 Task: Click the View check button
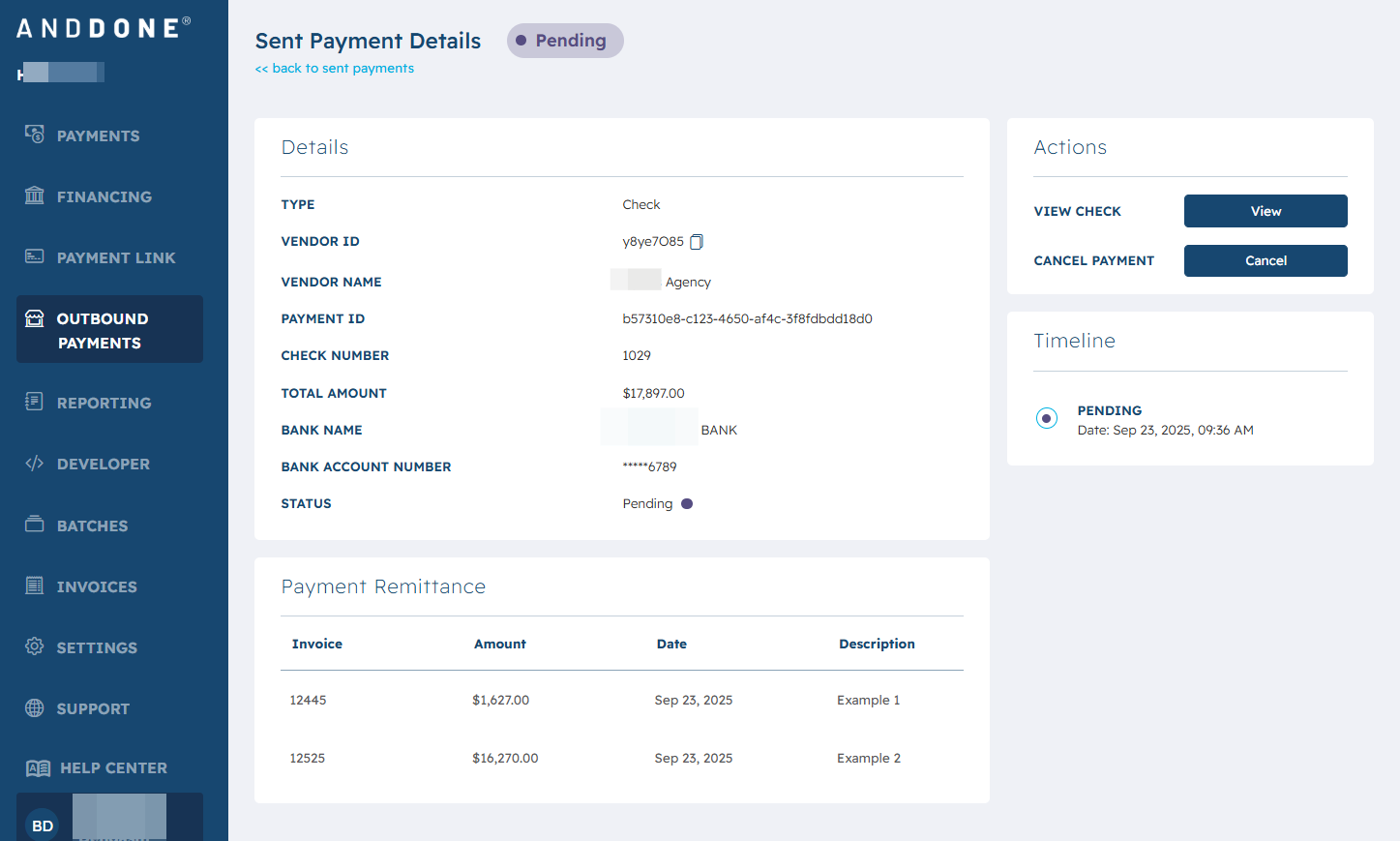[x=1266, y=211]
